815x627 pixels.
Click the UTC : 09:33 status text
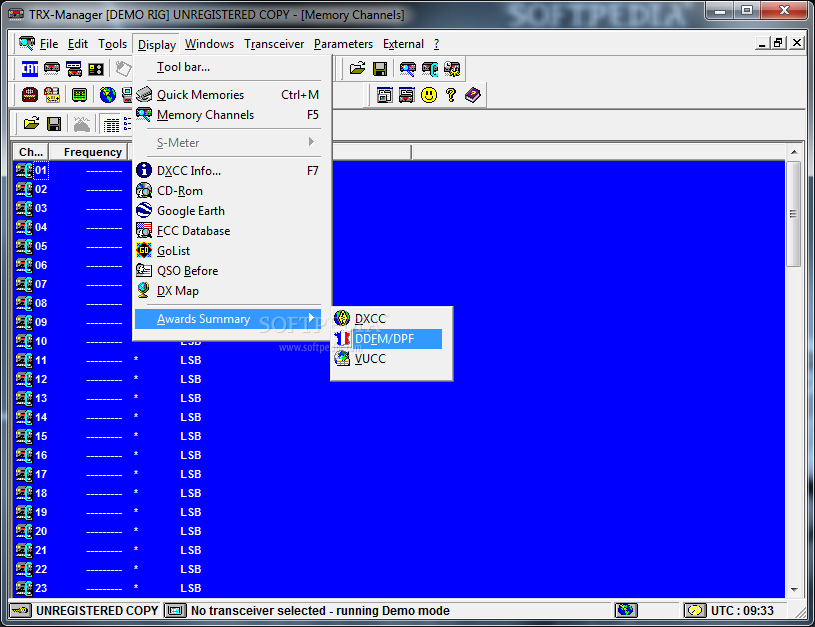742,610
